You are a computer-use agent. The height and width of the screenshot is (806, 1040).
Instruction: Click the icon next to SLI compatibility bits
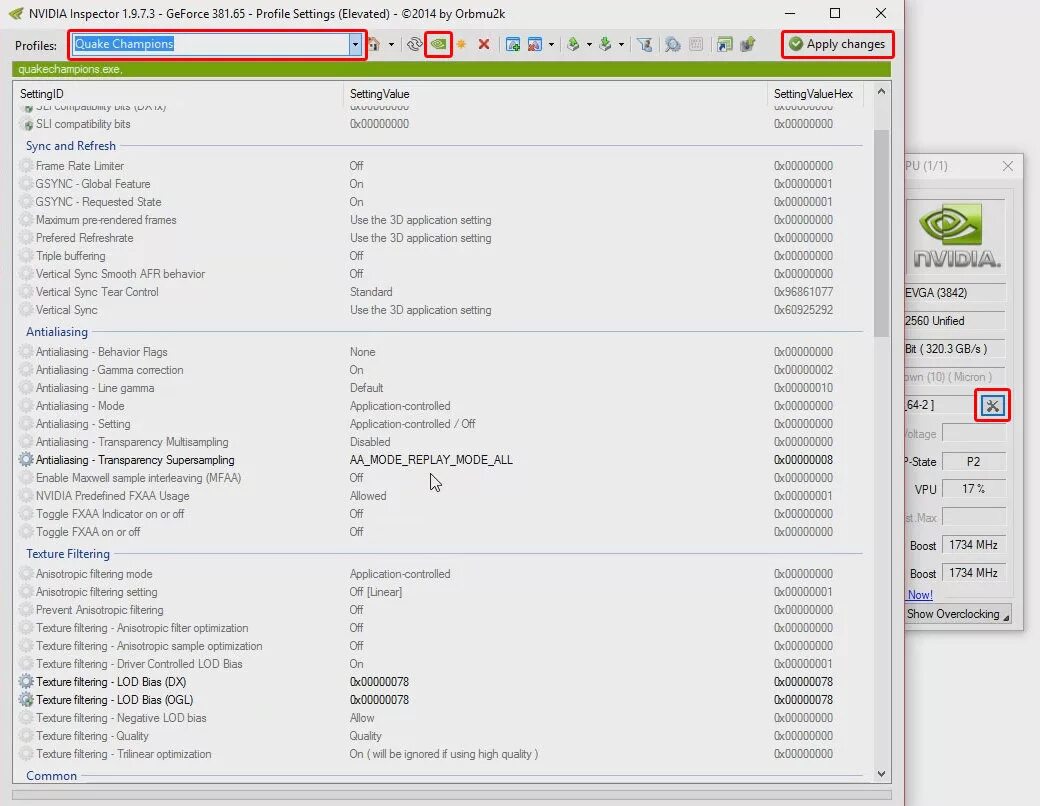pyautogui.click(x=28, y=124)
